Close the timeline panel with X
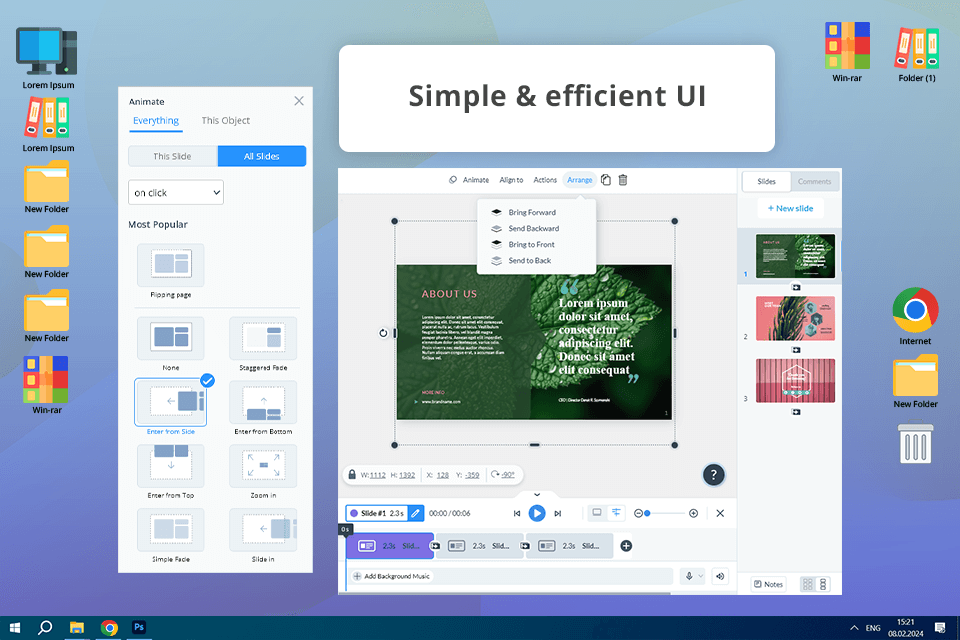The image size is (960, 640). (x=720, y=513)
